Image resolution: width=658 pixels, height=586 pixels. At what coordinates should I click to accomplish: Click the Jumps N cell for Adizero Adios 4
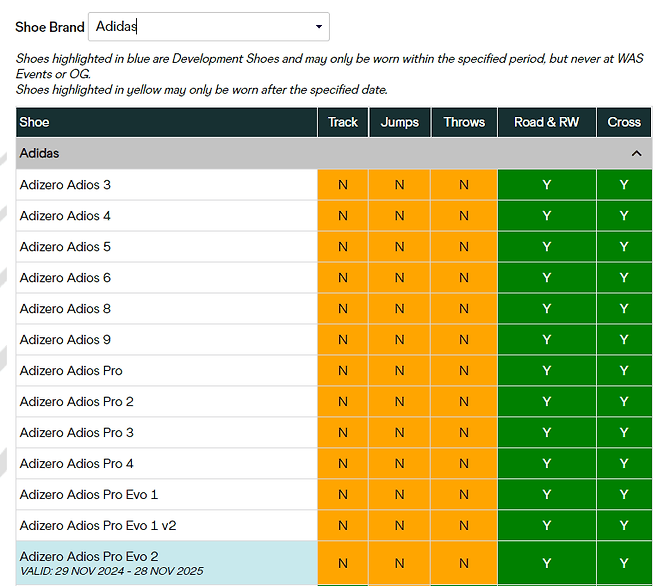[x=400, y=216]
